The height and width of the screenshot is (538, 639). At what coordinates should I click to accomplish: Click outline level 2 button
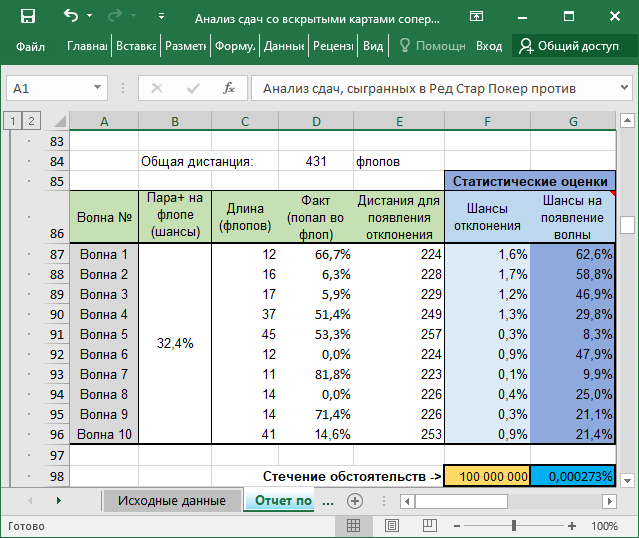31,121
